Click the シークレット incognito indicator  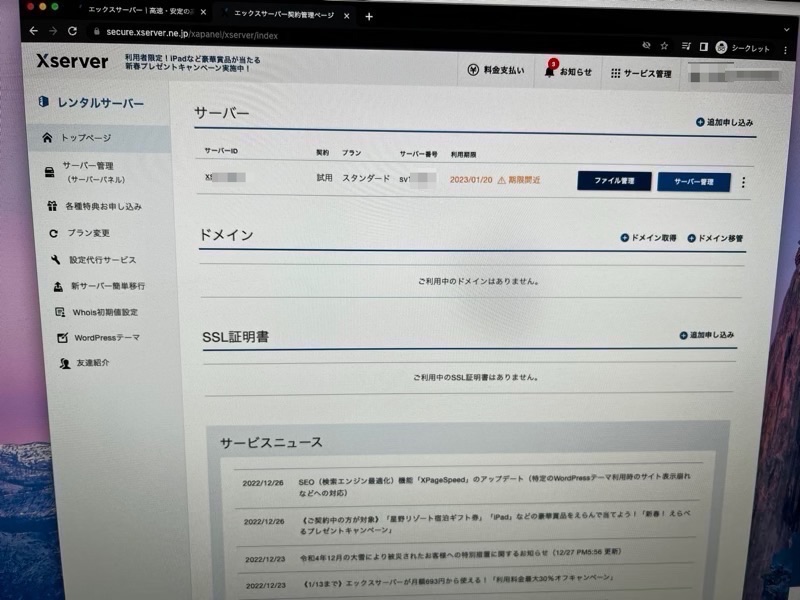pos(742,48)
